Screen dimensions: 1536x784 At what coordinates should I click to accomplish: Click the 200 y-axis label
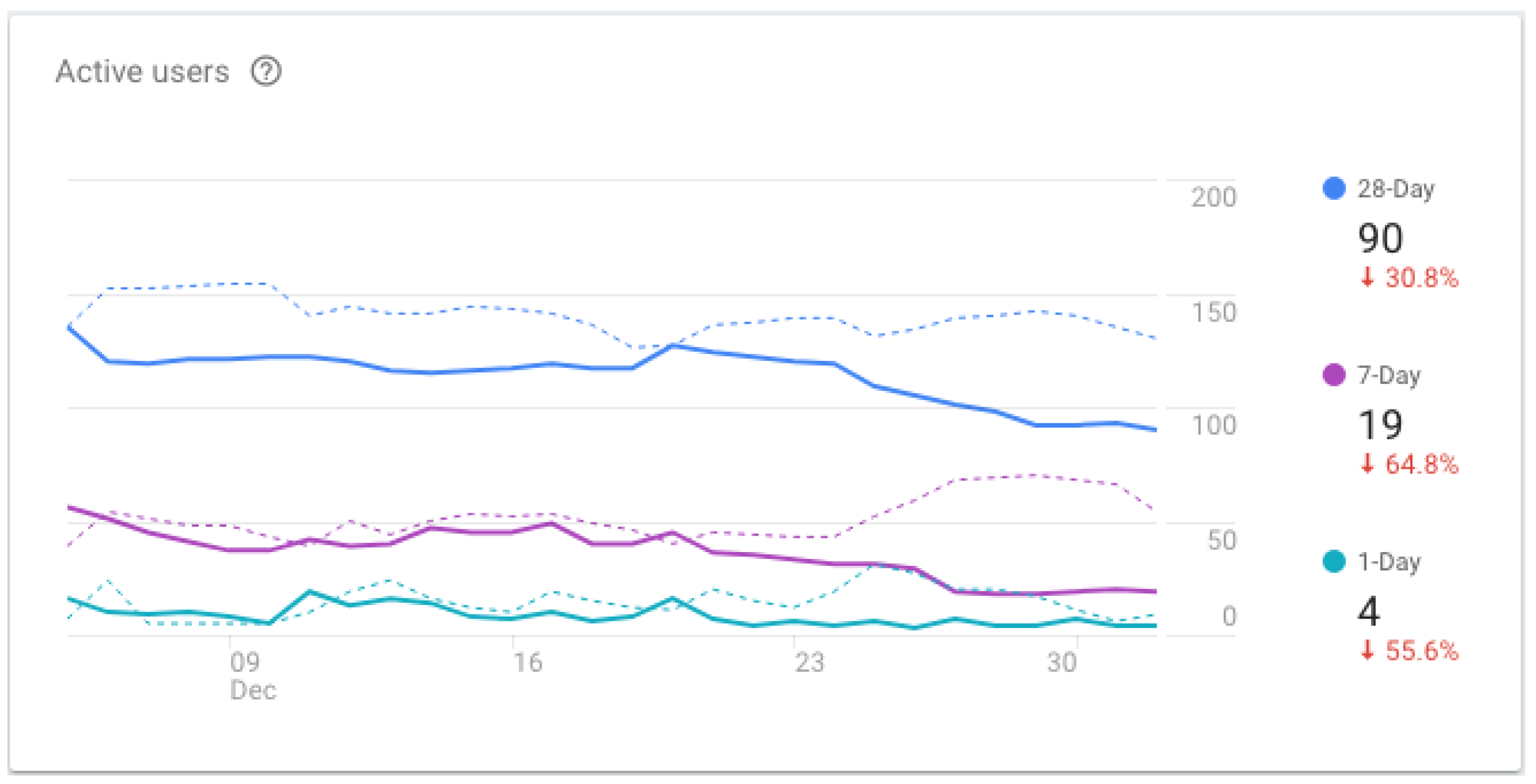tap(1213, 198)
